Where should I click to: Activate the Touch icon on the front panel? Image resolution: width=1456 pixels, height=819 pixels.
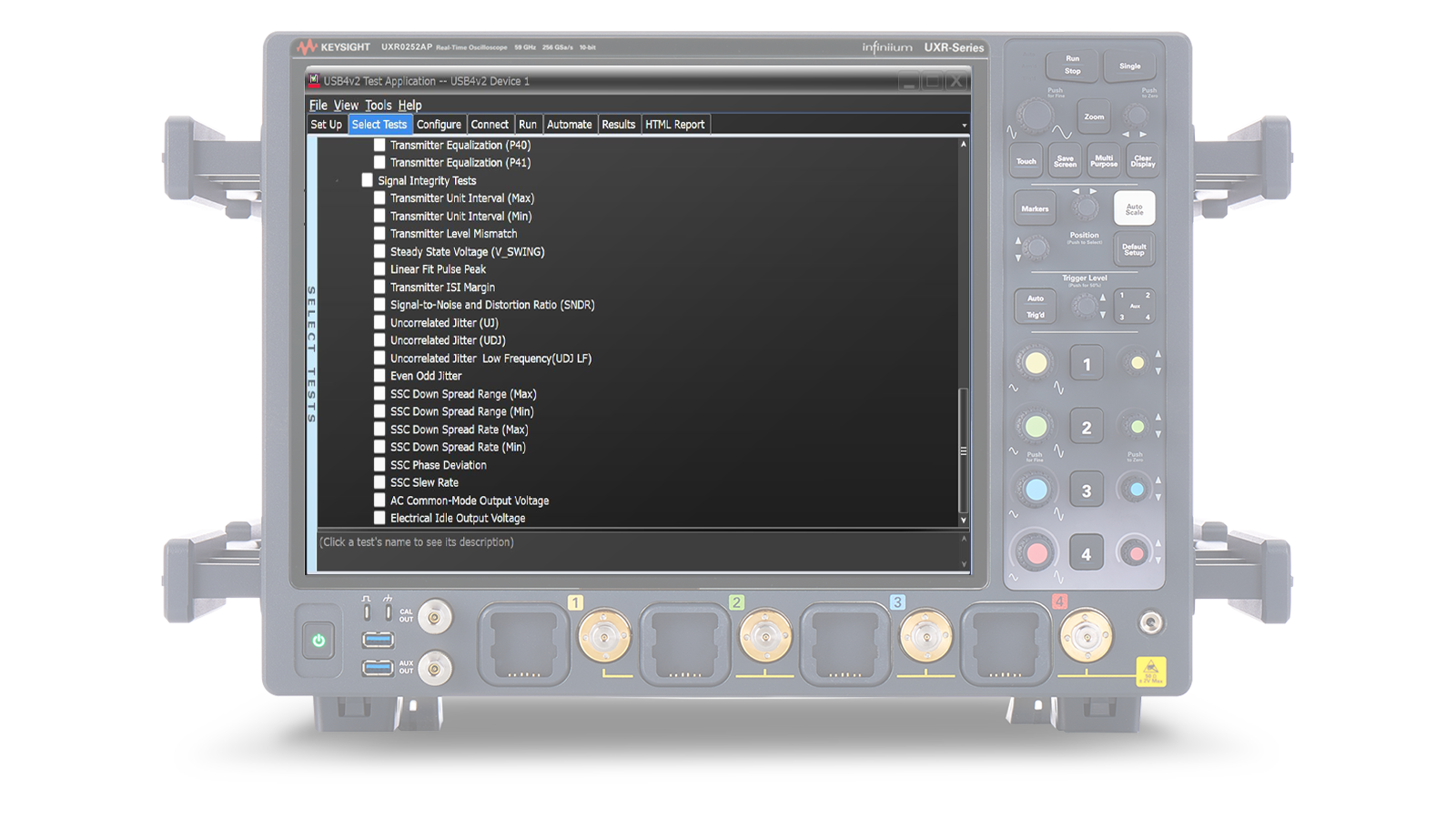coord(1026,160)
